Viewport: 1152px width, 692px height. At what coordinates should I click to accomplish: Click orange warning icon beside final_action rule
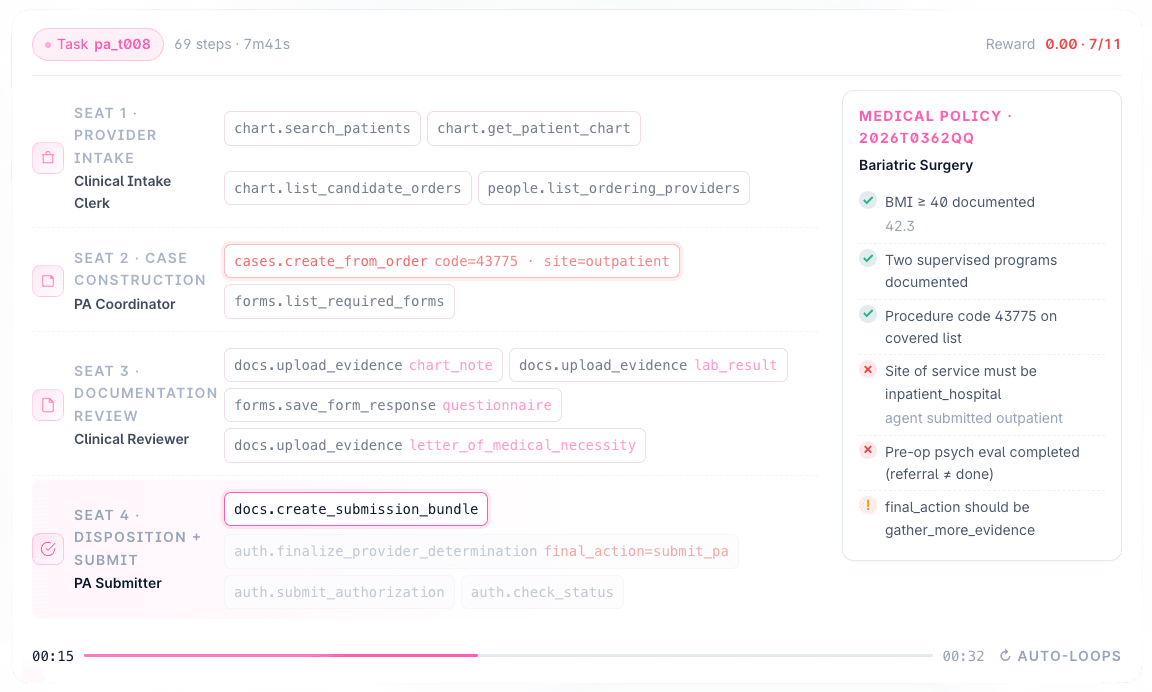point(868,505)
